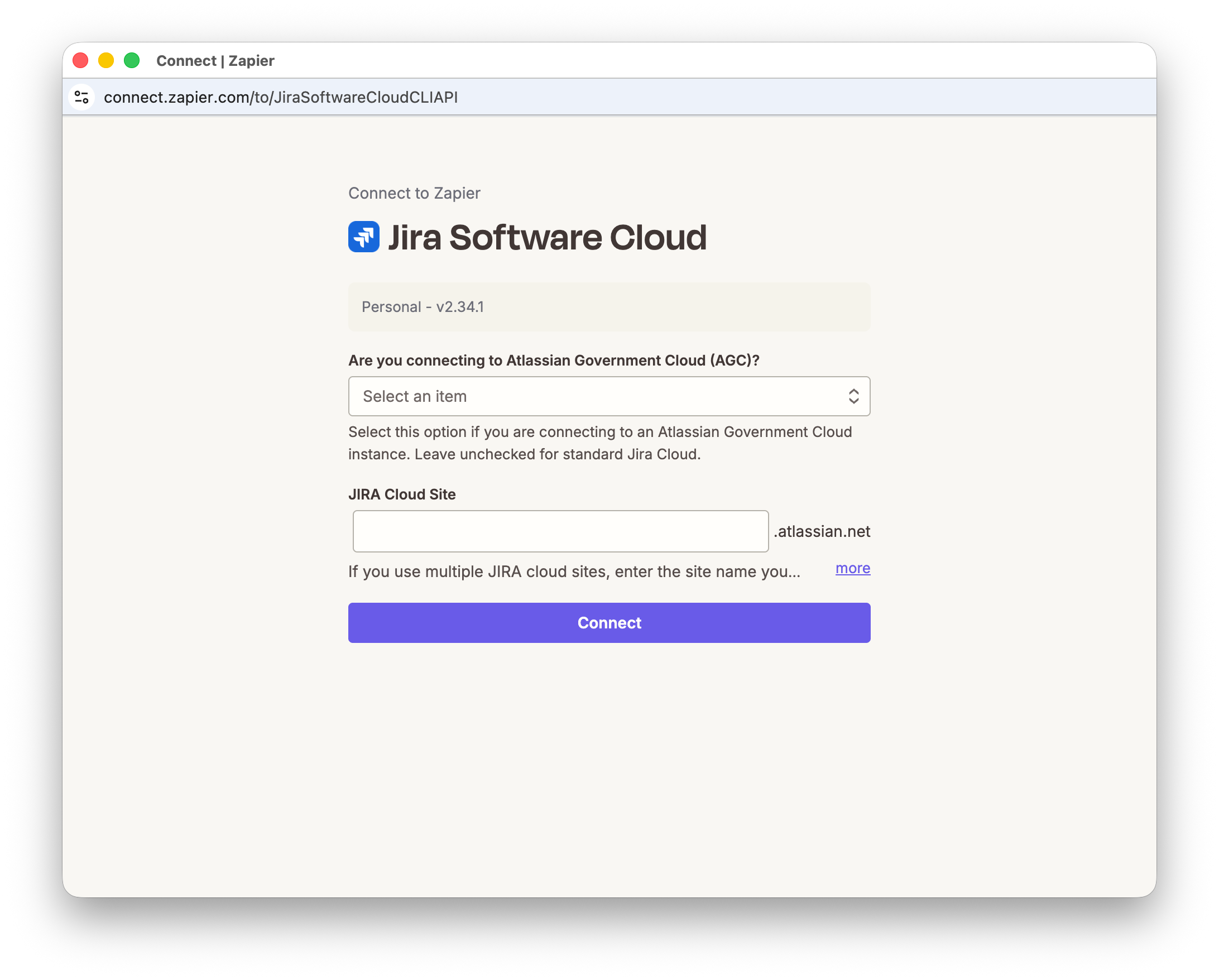Click the site settings icon in address bar
This screenshot has height=980, width=1219.
click(81, 97)
